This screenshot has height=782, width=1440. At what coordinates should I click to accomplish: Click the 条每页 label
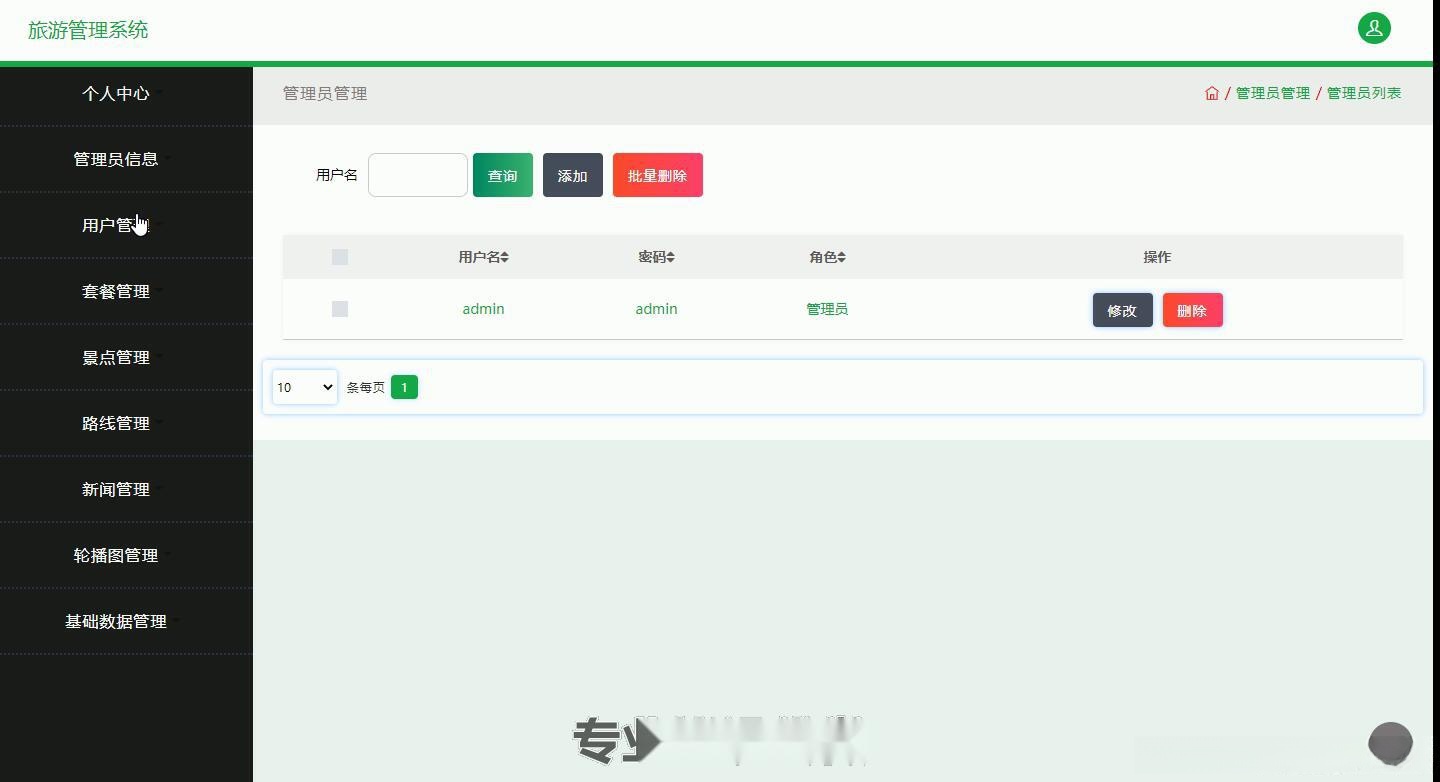(366, 387)
